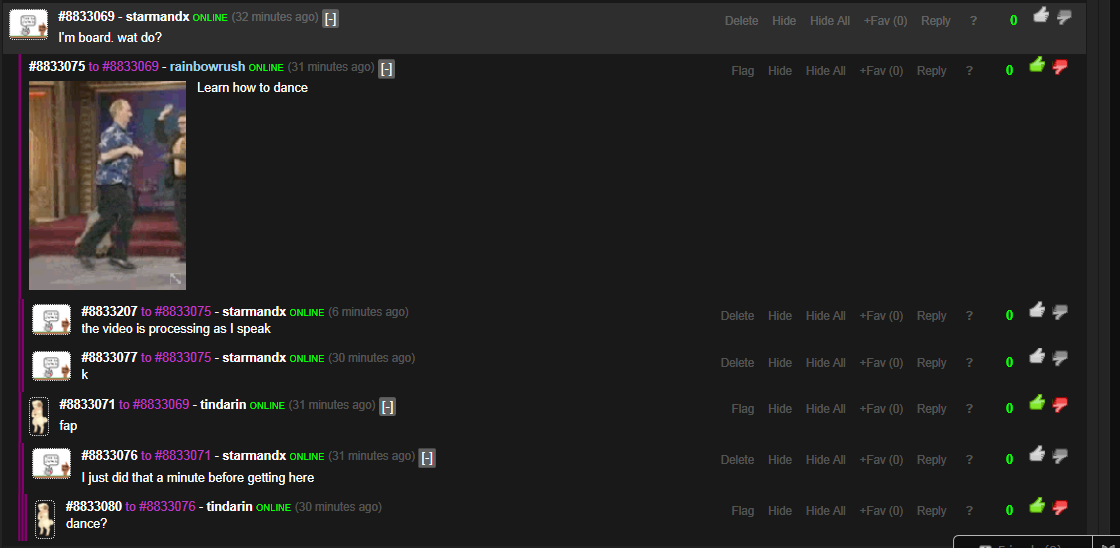Add comment #8833069 to favorites
The height and width of the screenshot is (548, 1120).
(x=883, y=21)
